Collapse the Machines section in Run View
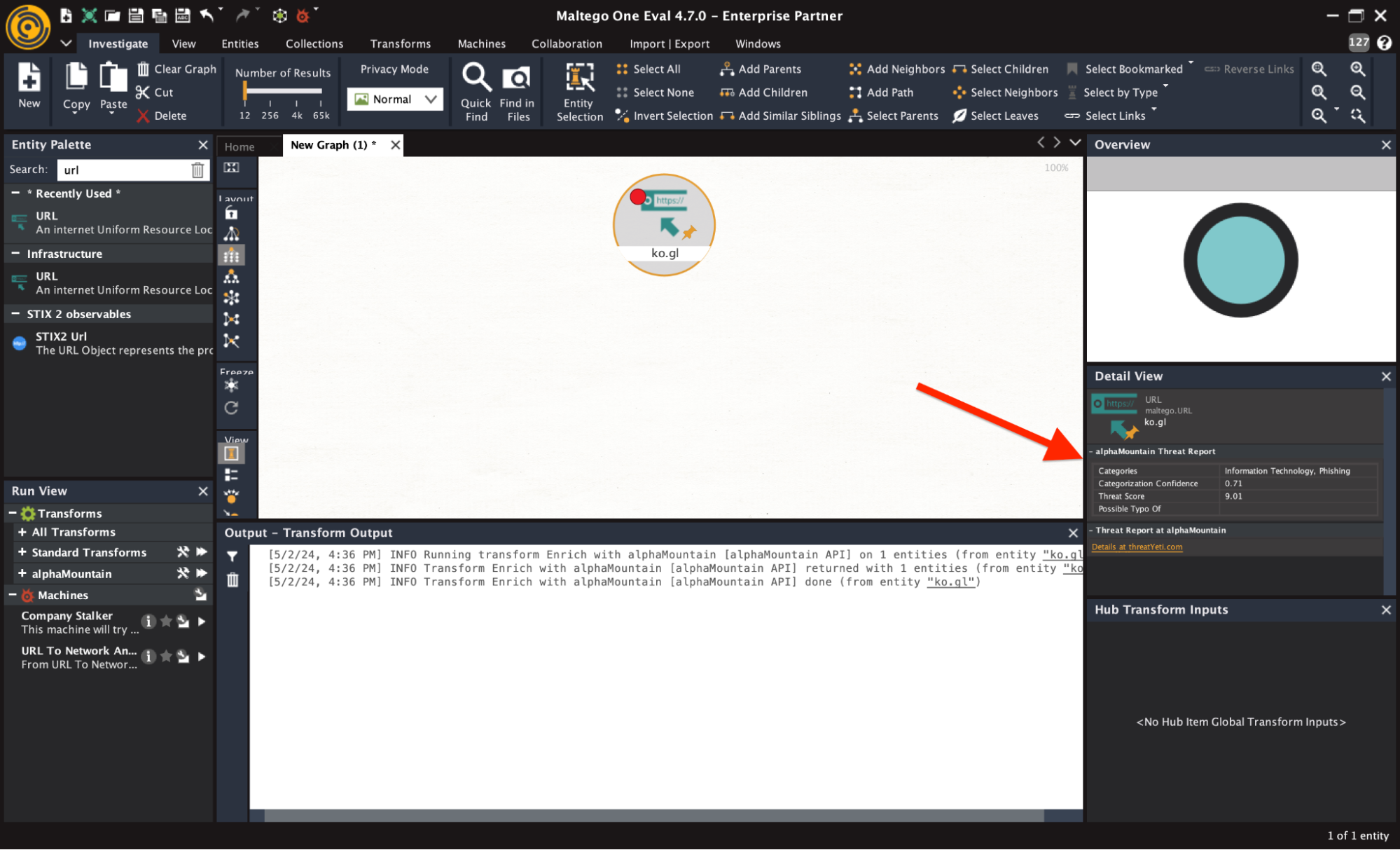 13,595
